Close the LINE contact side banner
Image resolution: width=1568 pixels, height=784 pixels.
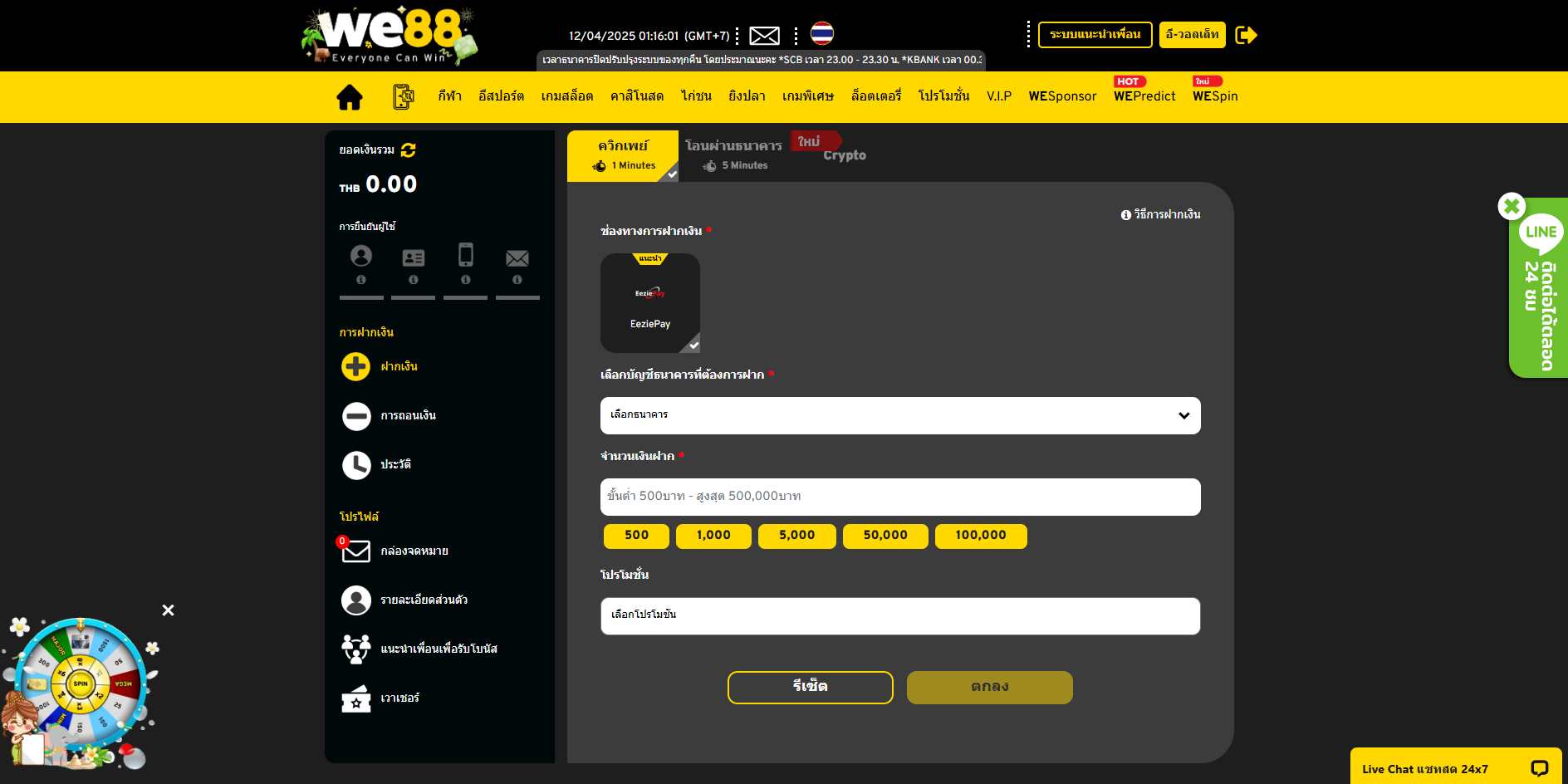(x=1512, y=206)
